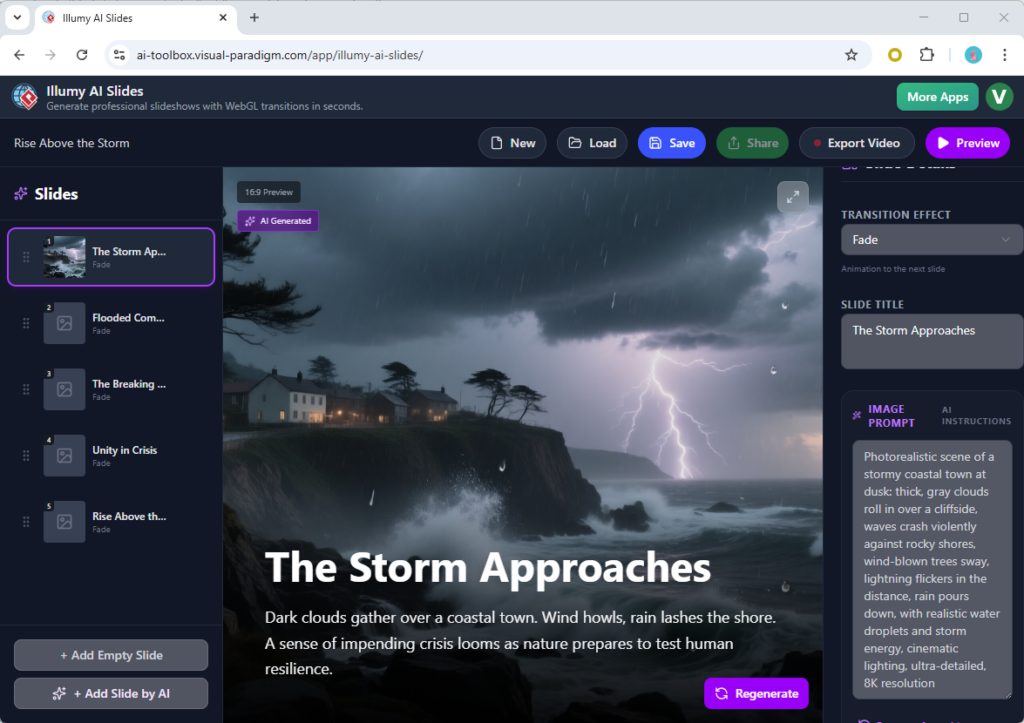Click the Illumy AI Slides logo
This screenshot has height=723, width=1024.
pyautogui.click(x=24, y=97)
